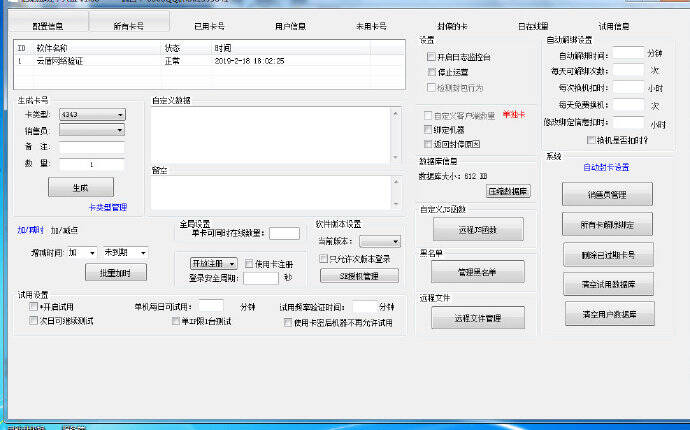This screenshot has width=690, height=430.
Task: Tick the 开启试用 checkbox
Action: (33, 307)
